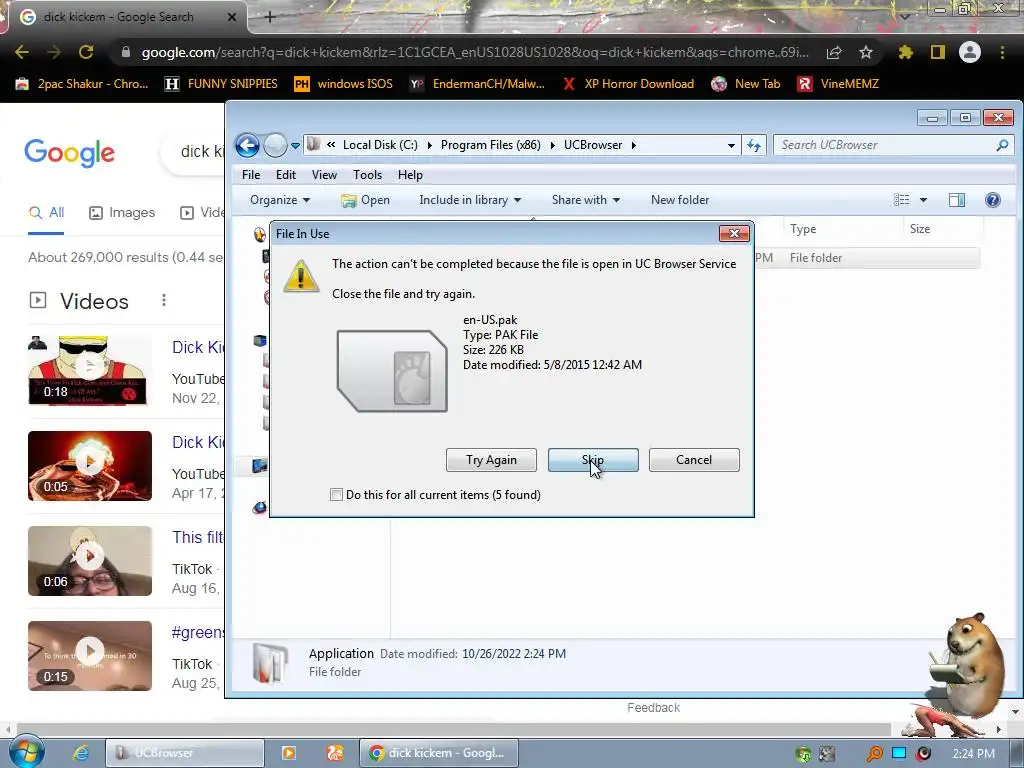The image size is (1024, 768).
Task: Click Explorer forward navigation button
Action: (x=276, y=145)
